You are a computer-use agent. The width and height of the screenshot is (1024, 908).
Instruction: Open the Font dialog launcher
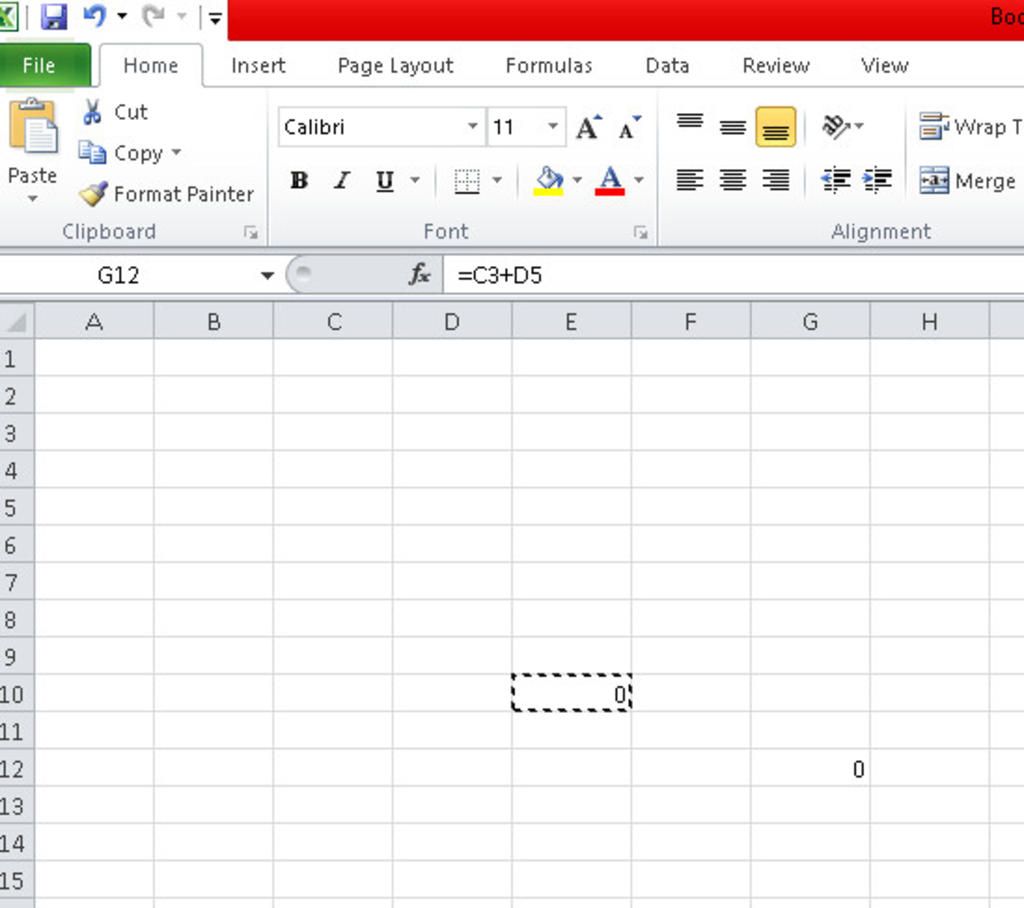pos(641,232)
